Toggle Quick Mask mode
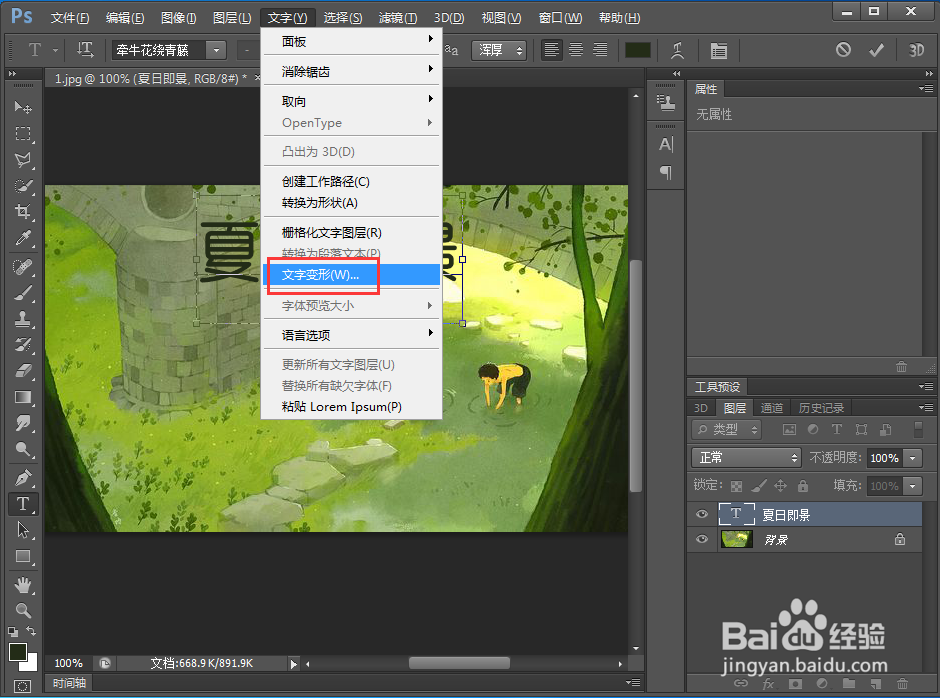The height and width of the screenshot is (698, 940). pos(22,686)
